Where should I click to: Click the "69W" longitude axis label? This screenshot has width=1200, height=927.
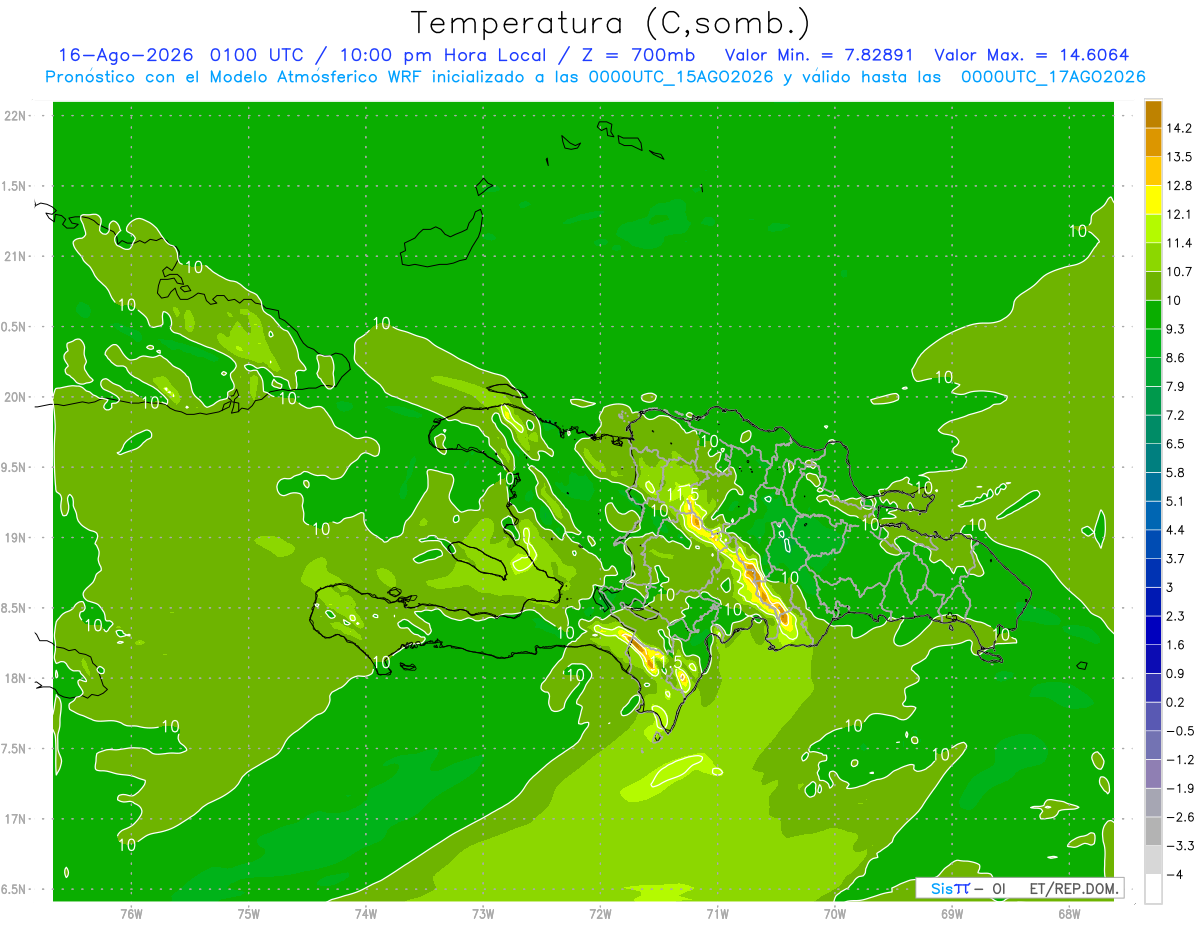[952, 914]
